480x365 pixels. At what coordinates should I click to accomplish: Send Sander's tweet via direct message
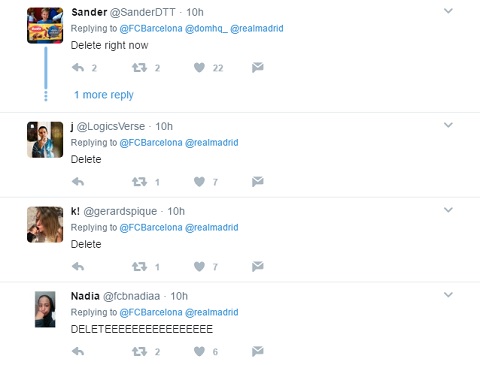coord(258,67)
